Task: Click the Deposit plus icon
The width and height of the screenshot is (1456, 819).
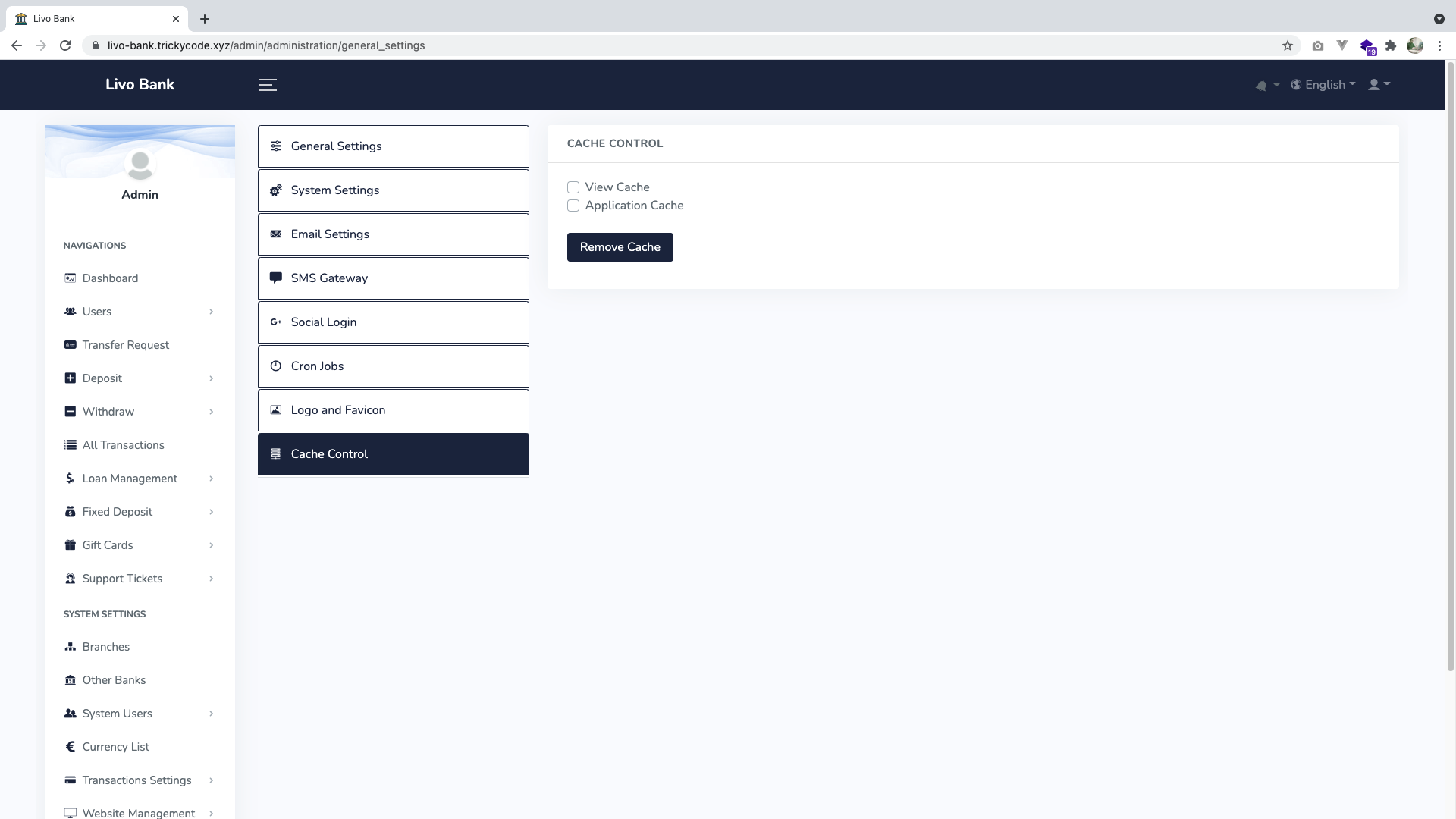Action: point(71,378)
